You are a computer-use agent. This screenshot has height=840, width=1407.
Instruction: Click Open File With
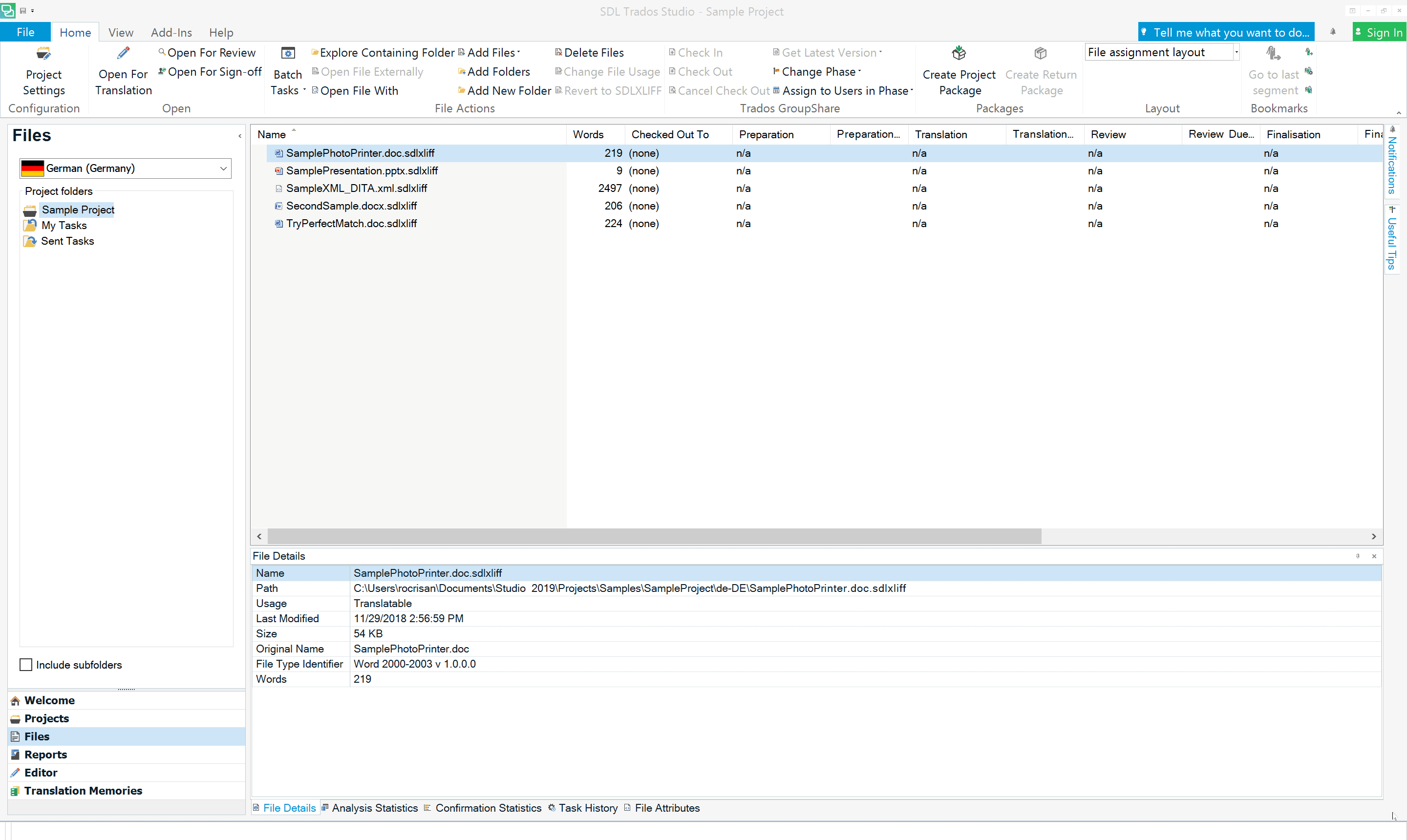(x=355, y=90)
